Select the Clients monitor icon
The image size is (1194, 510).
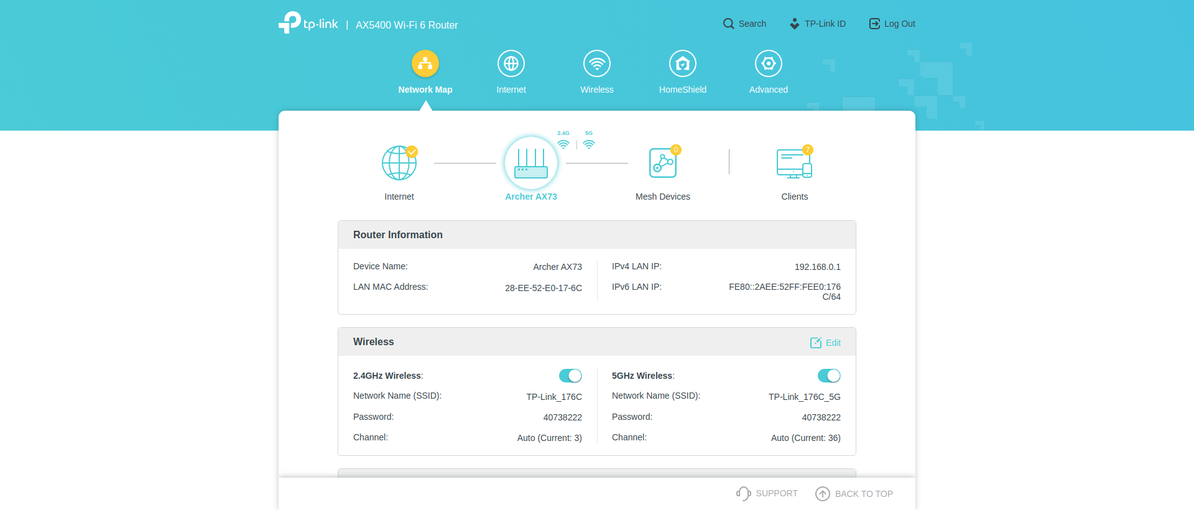794,163
